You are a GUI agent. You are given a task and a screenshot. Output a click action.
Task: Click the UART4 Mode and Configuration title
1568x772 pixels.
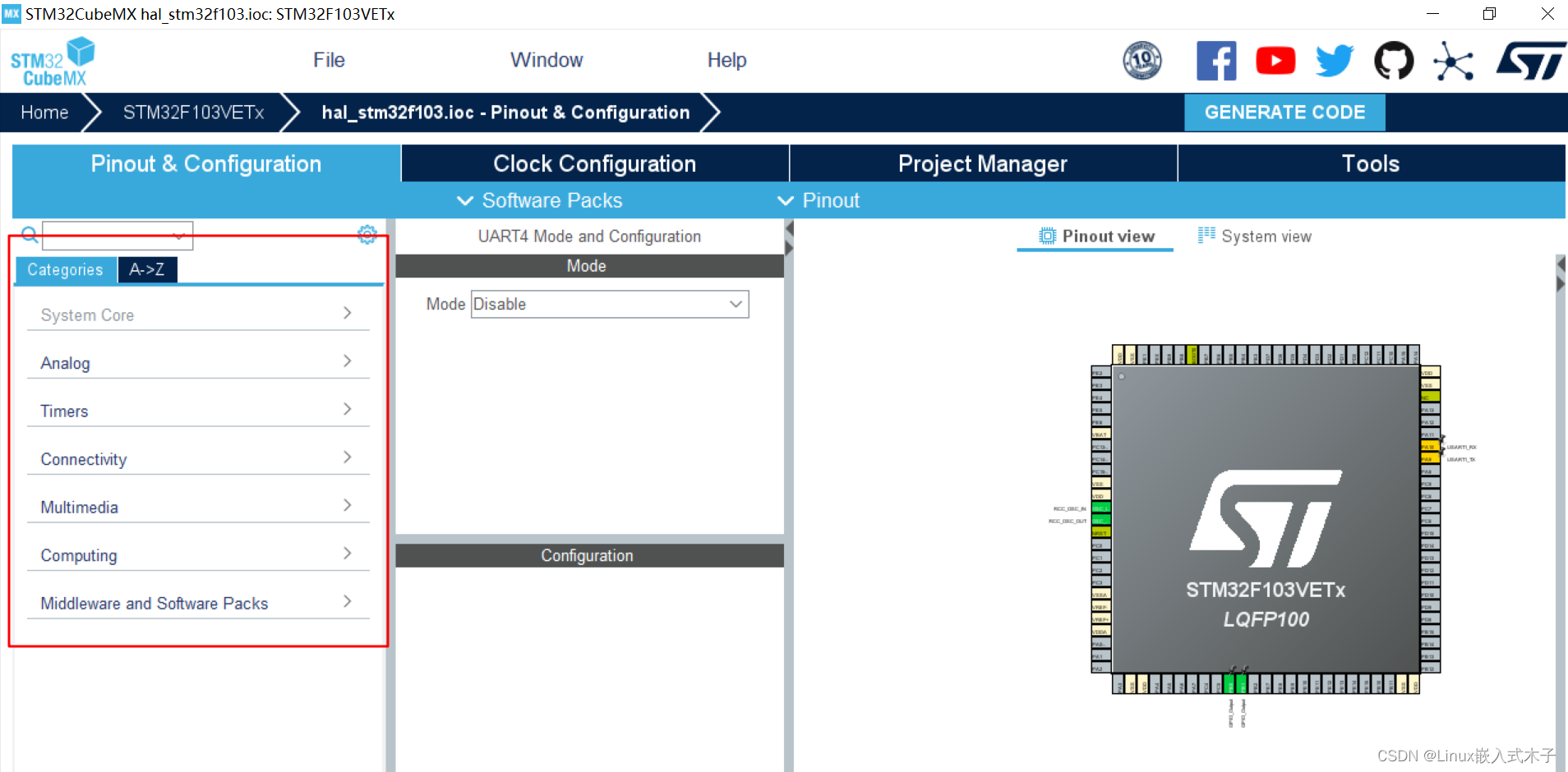[x=589, y=237]
